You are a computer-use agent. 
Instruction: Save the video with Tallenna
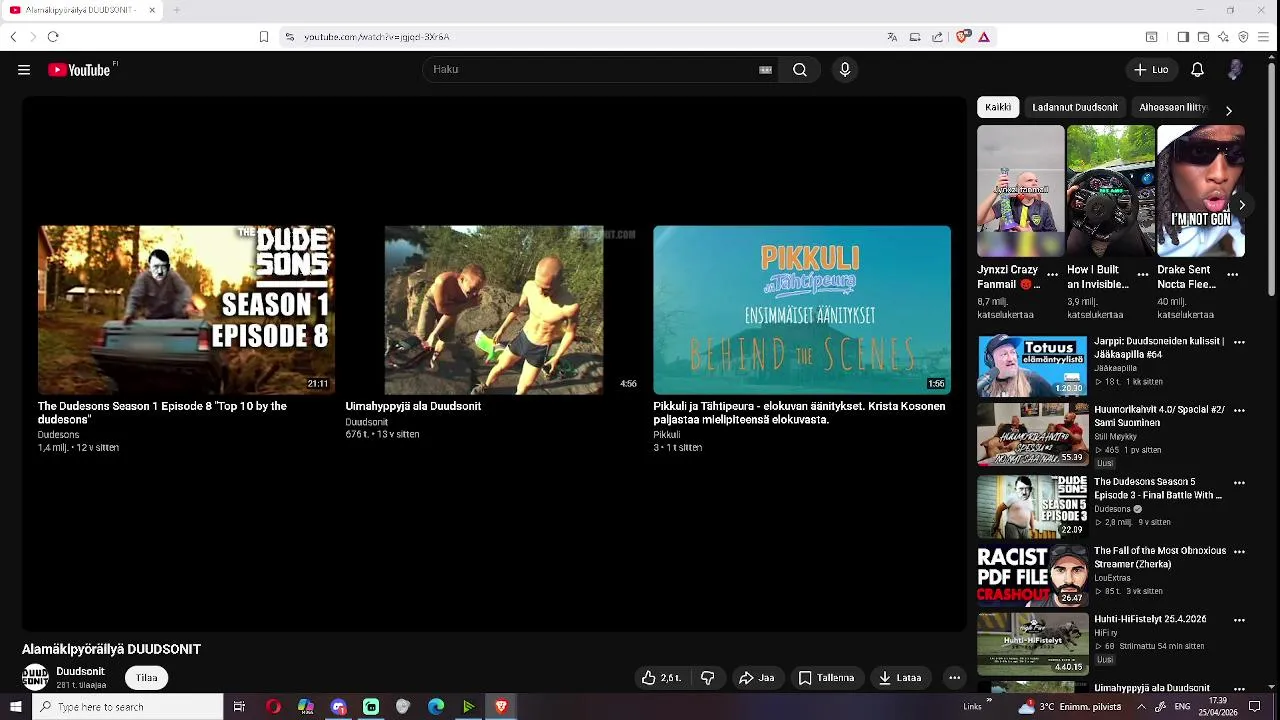coord(826,678)
